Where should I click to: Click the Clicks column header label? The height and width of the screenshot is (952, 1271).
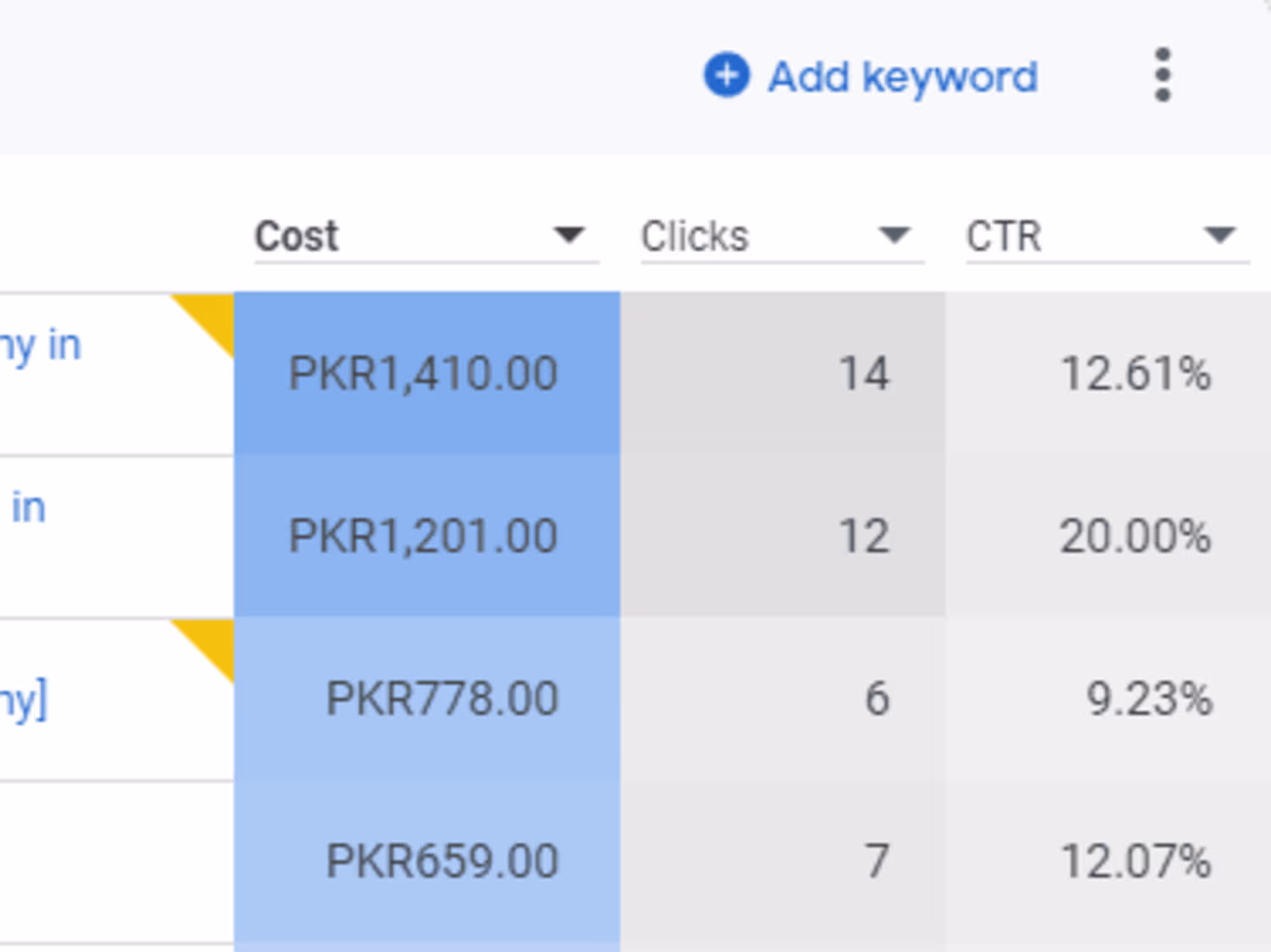coord(695,236)
